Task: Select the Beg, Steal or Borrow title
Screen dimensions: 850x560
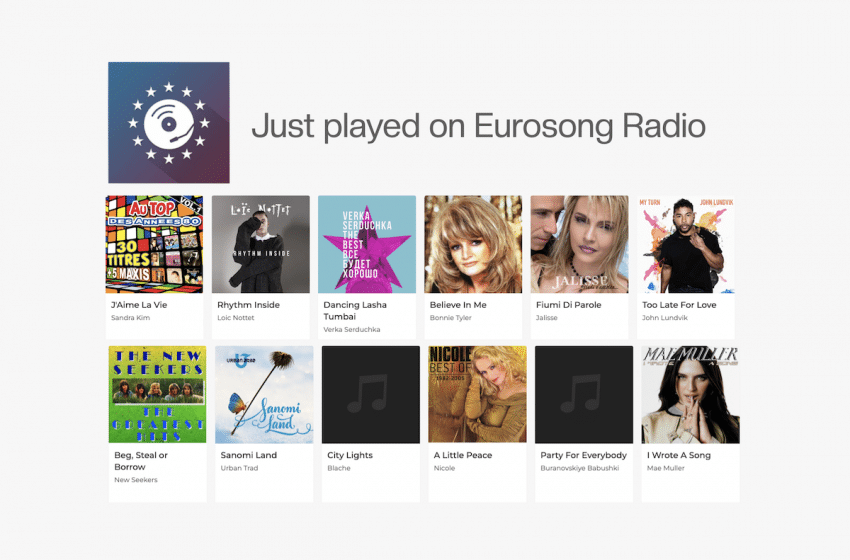Action: 141,461
